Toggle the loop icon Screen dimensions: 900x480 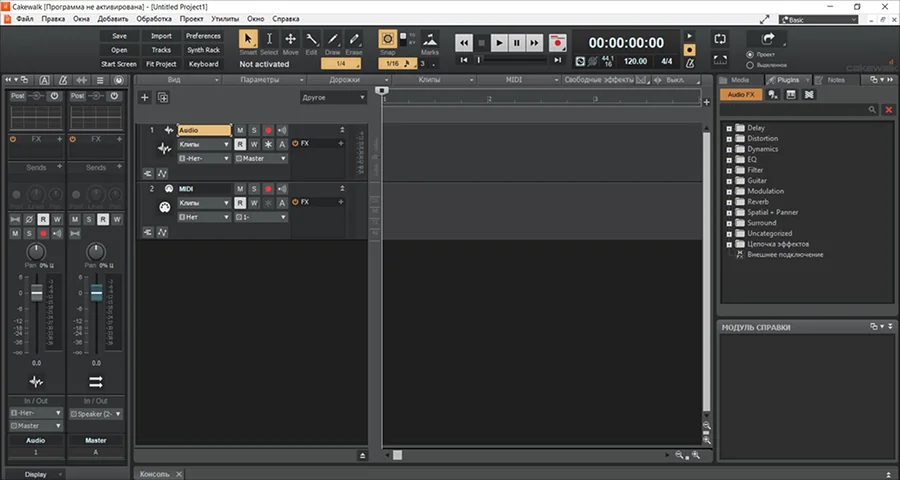(720, 39)
